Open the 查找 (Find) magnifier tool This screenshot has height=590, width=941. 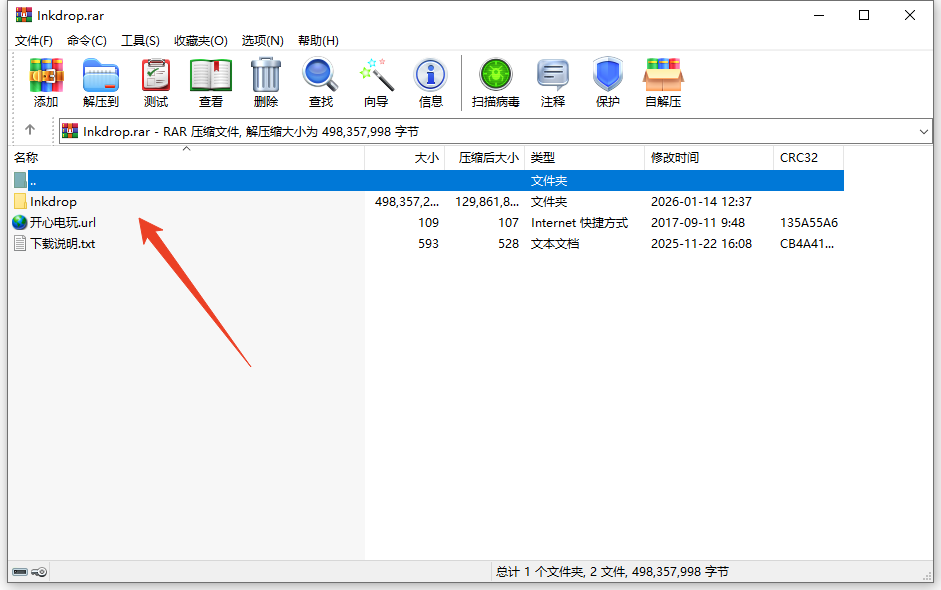tap(321, 82)
